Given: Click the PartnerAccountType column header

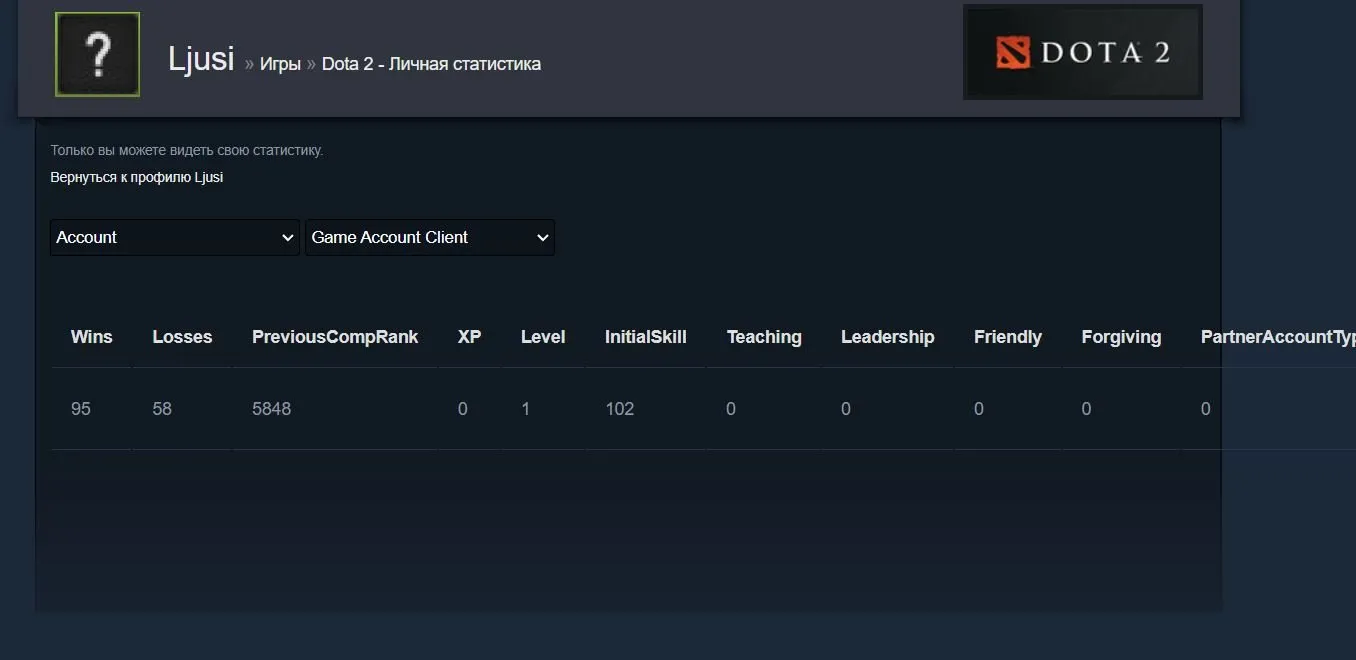Looking at the screenshot, I should tap(1278, 337).
